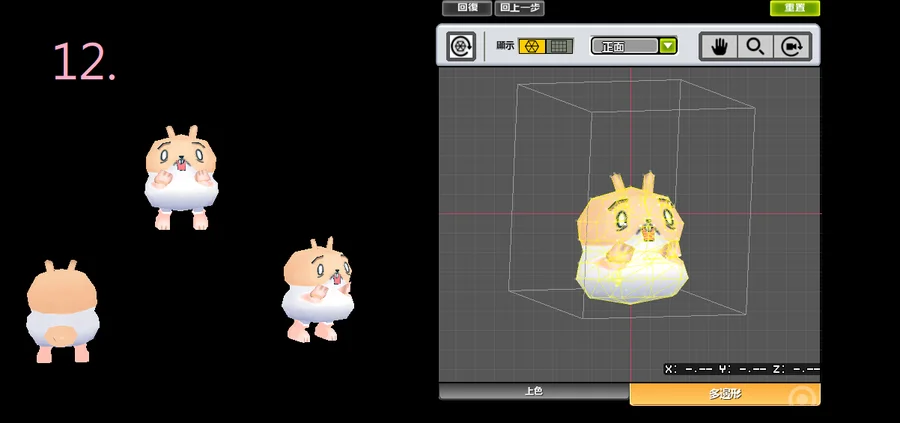The width and height of the screenshot is (900, 423).
Task: Click the green dropdown arrow button
Action: [668, 46]
